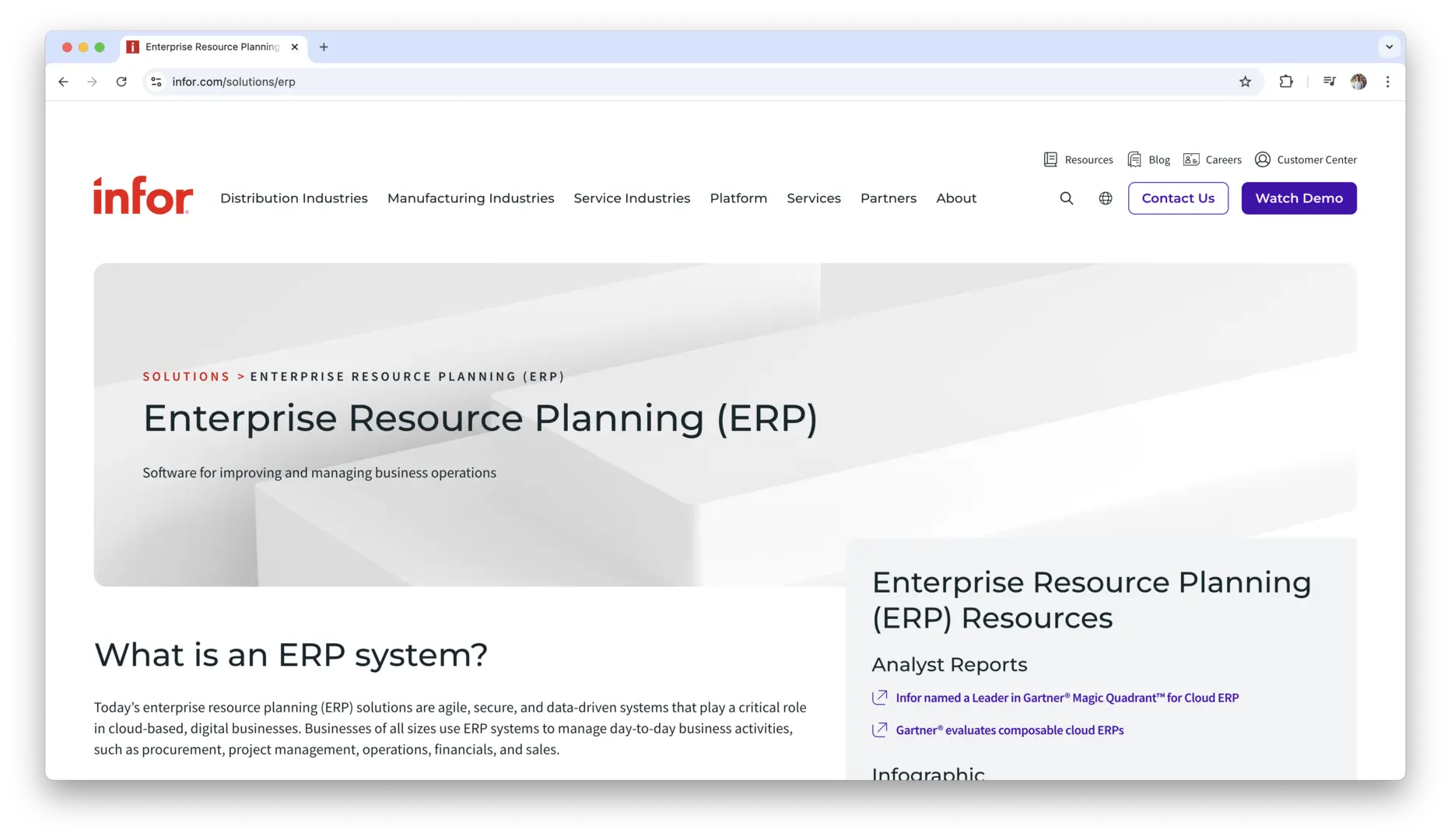Click external link icon beside composable cloud ERPs
1451x840 pixels.
pyautogui.click(x=879, y=730)
